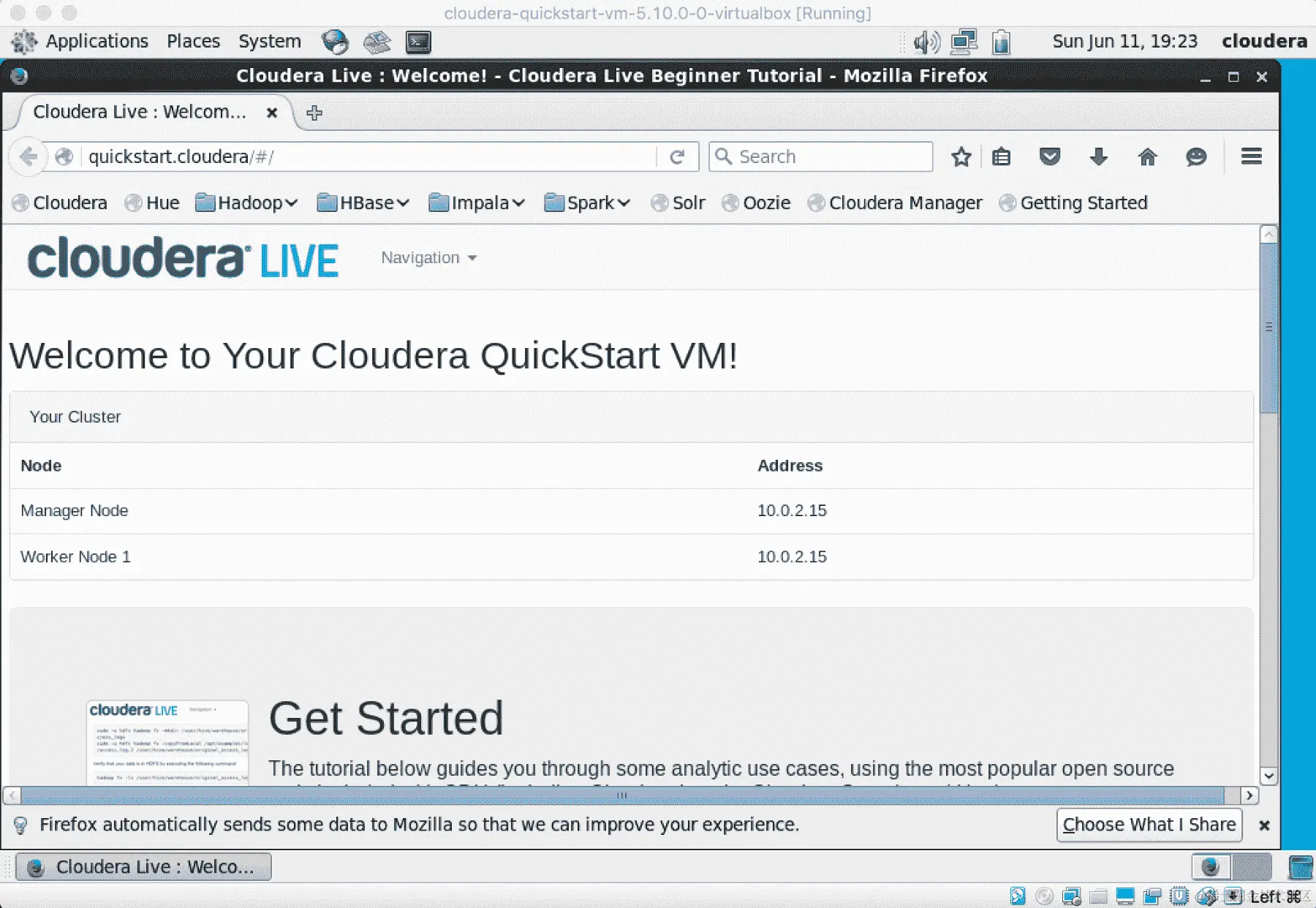Click VirtualBox CPU status icon
The image size is (1316, 908).
pyautogui.click(x=1179, y=896)
